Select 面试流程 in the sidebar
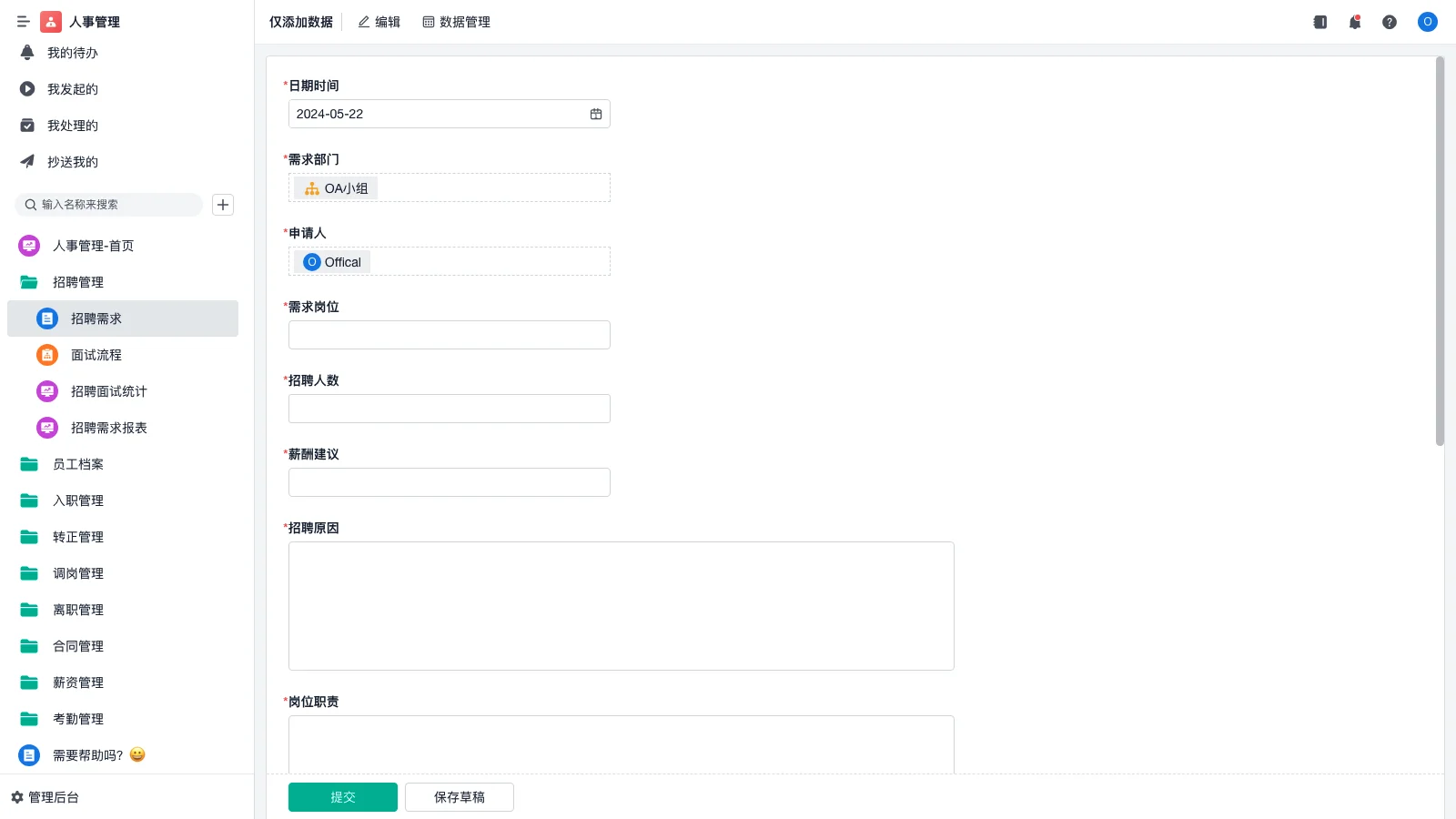 pos(96,355)
